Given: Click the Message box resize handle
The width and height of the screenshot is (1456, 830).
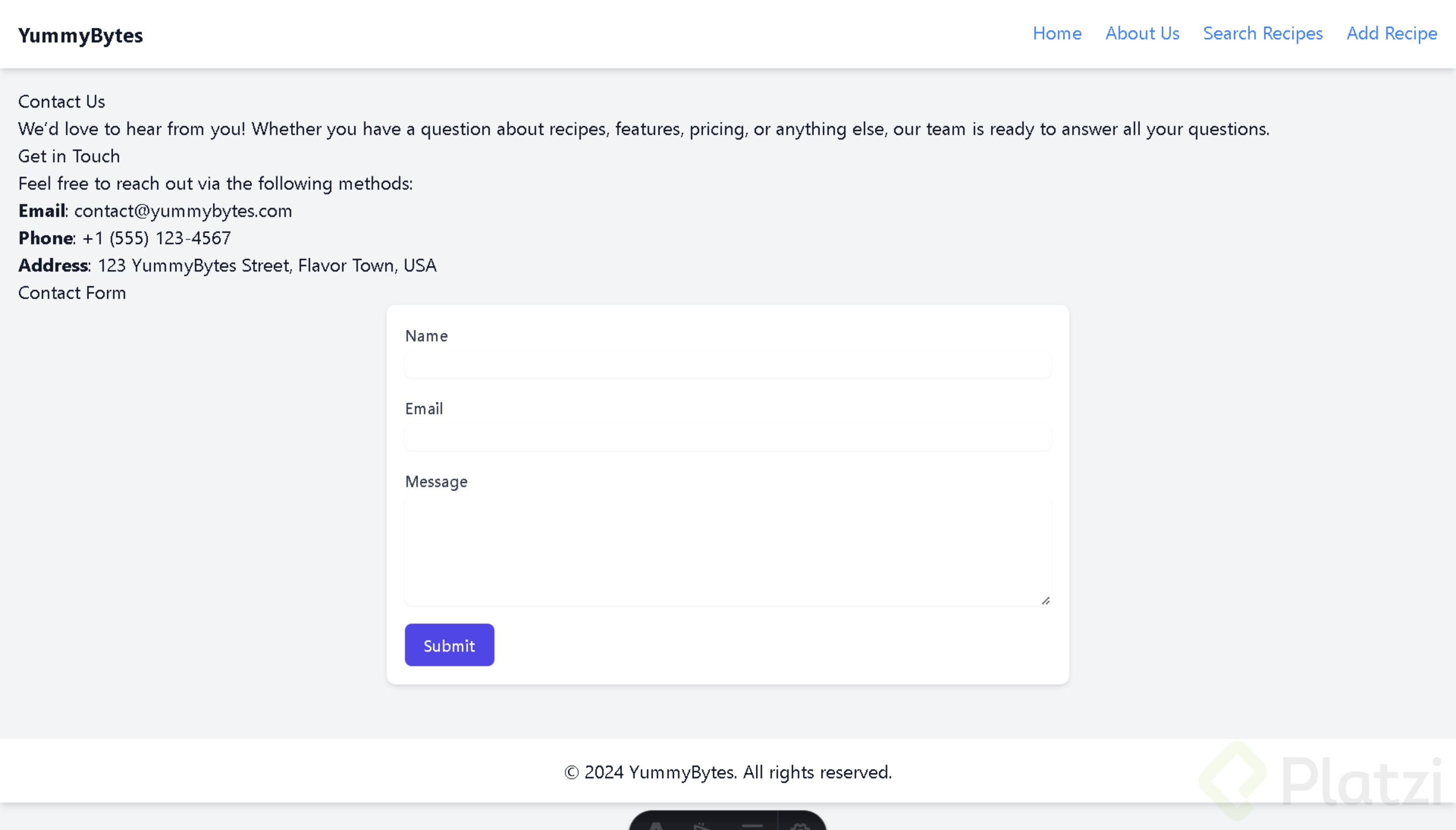Looking at the screenshot, I should click(x=1045, y=601).
